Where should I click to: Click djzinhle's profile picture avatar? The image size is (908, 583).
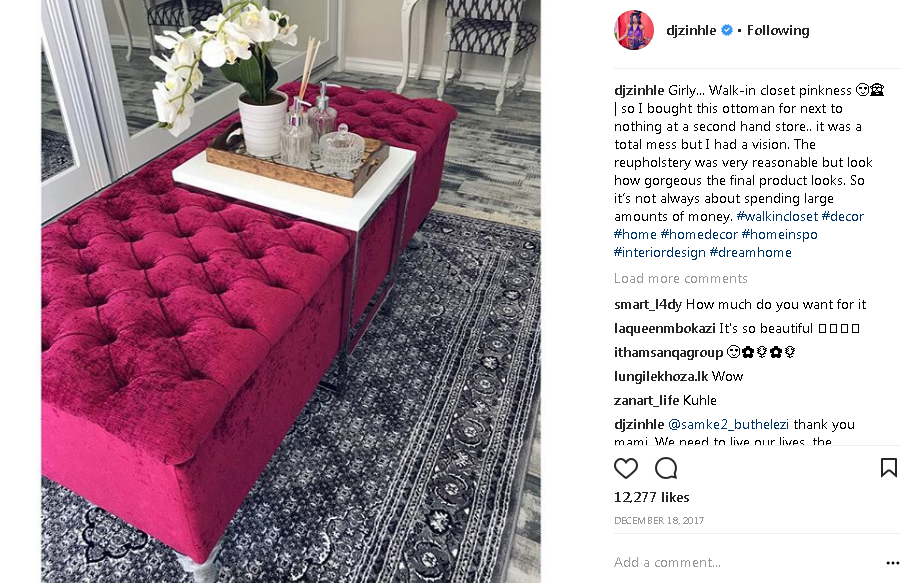tap(634, 30)
